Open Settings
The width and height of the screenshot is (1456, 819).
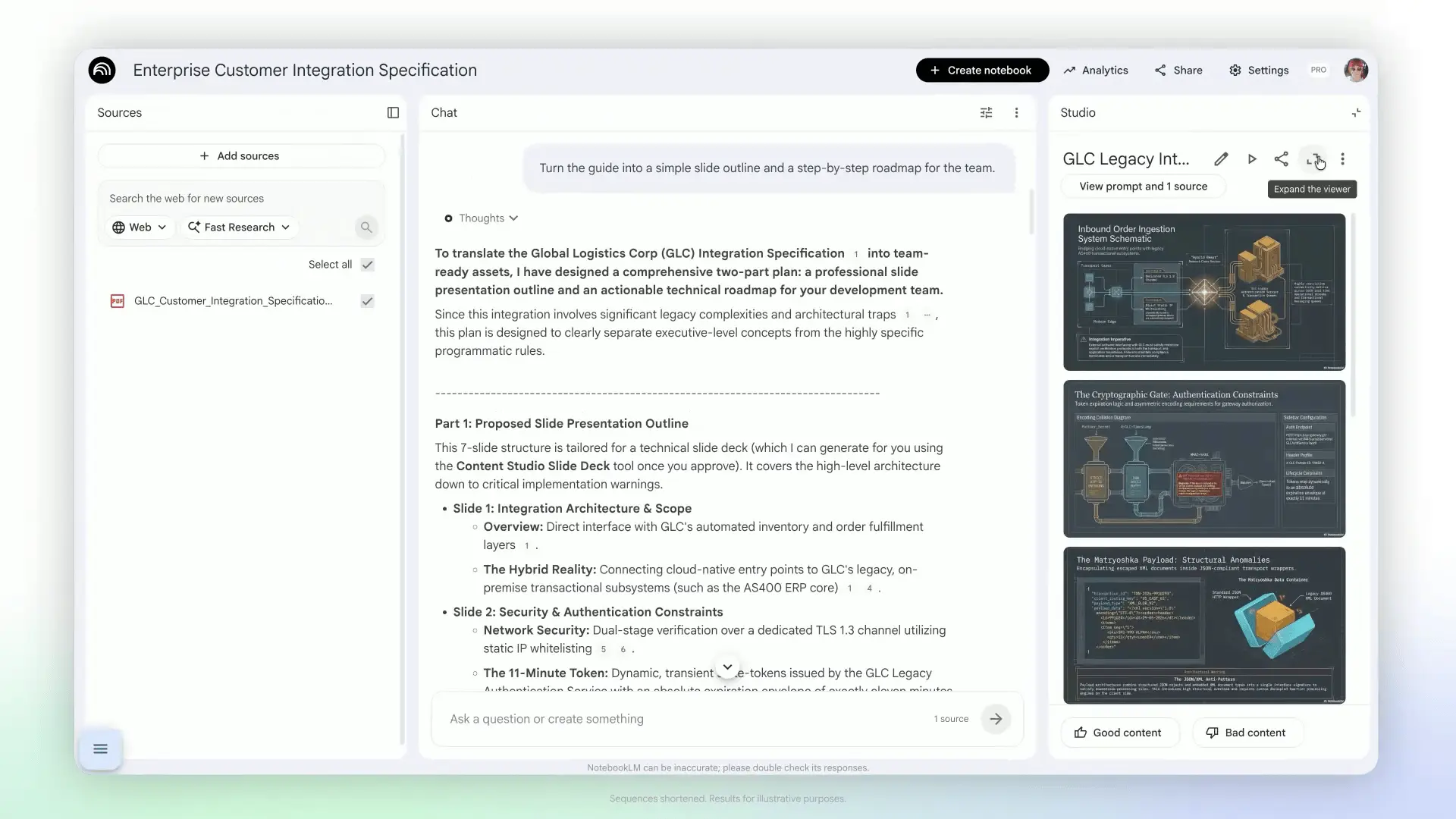tap(1259, 70)
